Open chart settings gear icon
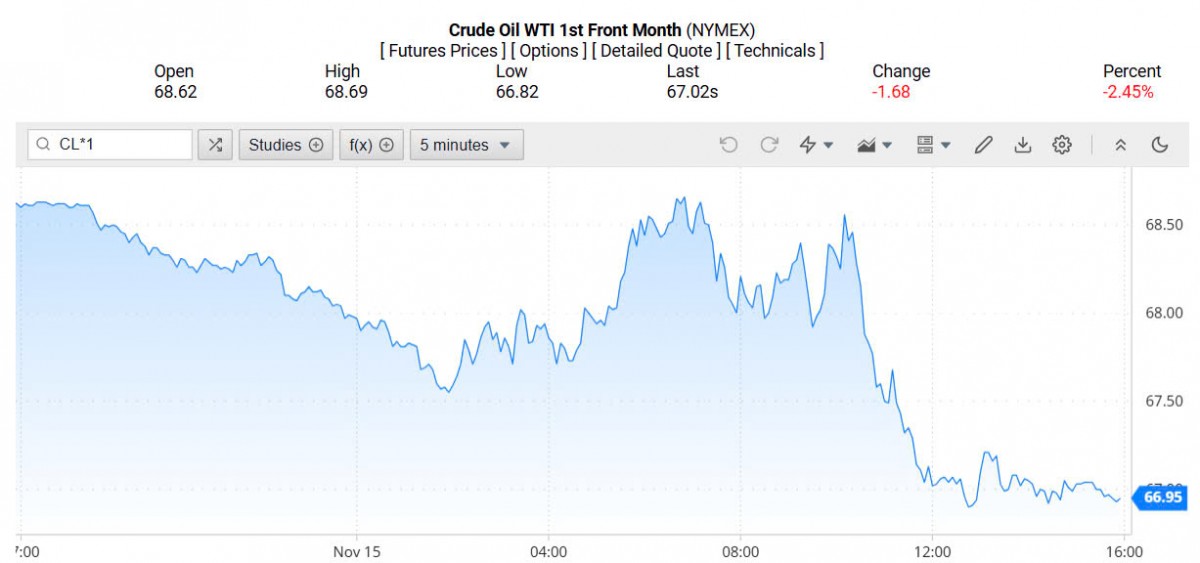1200x563 pixels. pos(1062,145)
